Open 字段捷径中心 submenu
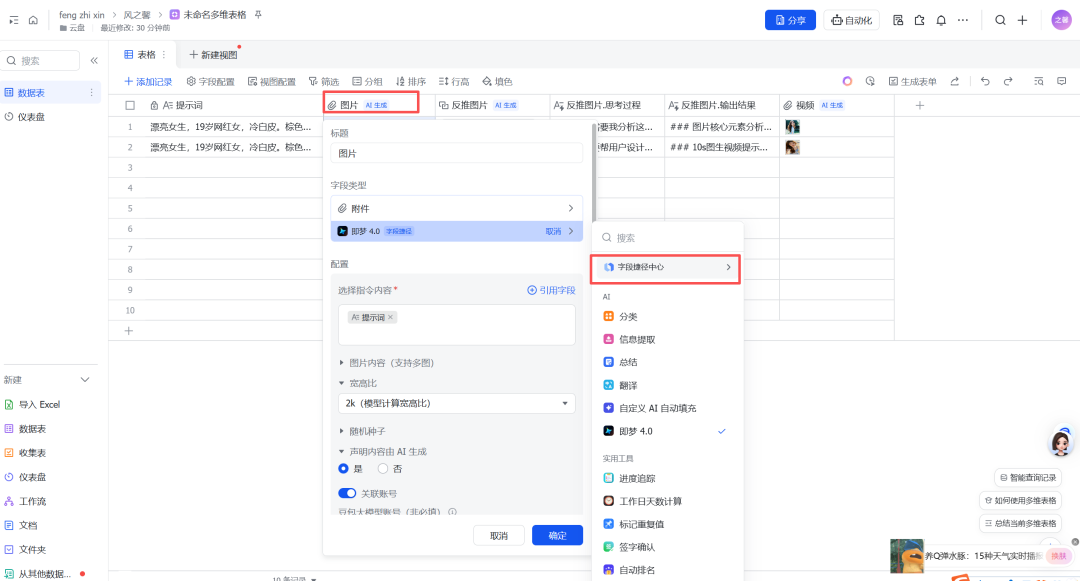Image resolution: width=1080 pixels, height=581 pixels. pyautogui.click(x=665, y=267)
